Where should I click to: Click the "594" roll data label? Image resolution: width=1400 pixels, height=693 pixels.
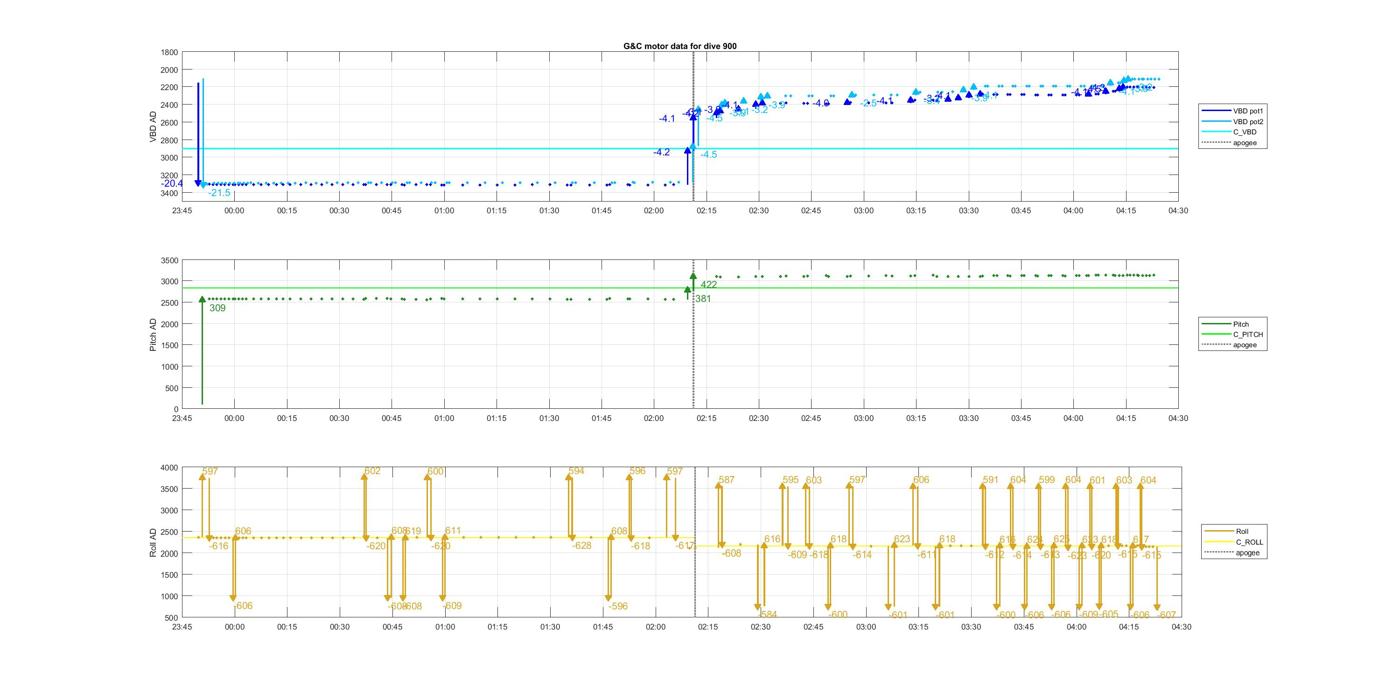[x=576, y=471]
